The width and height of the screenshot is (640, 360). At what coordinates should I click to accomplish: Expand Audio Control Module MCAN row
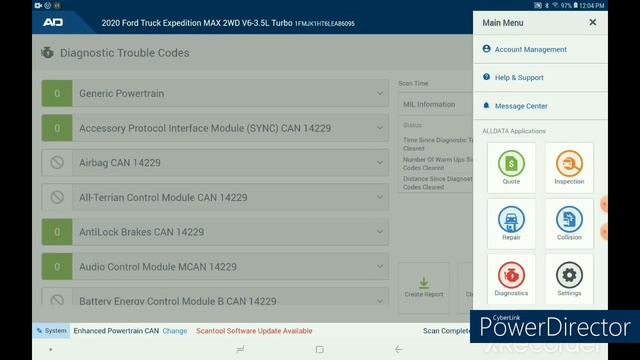(215, 267)
